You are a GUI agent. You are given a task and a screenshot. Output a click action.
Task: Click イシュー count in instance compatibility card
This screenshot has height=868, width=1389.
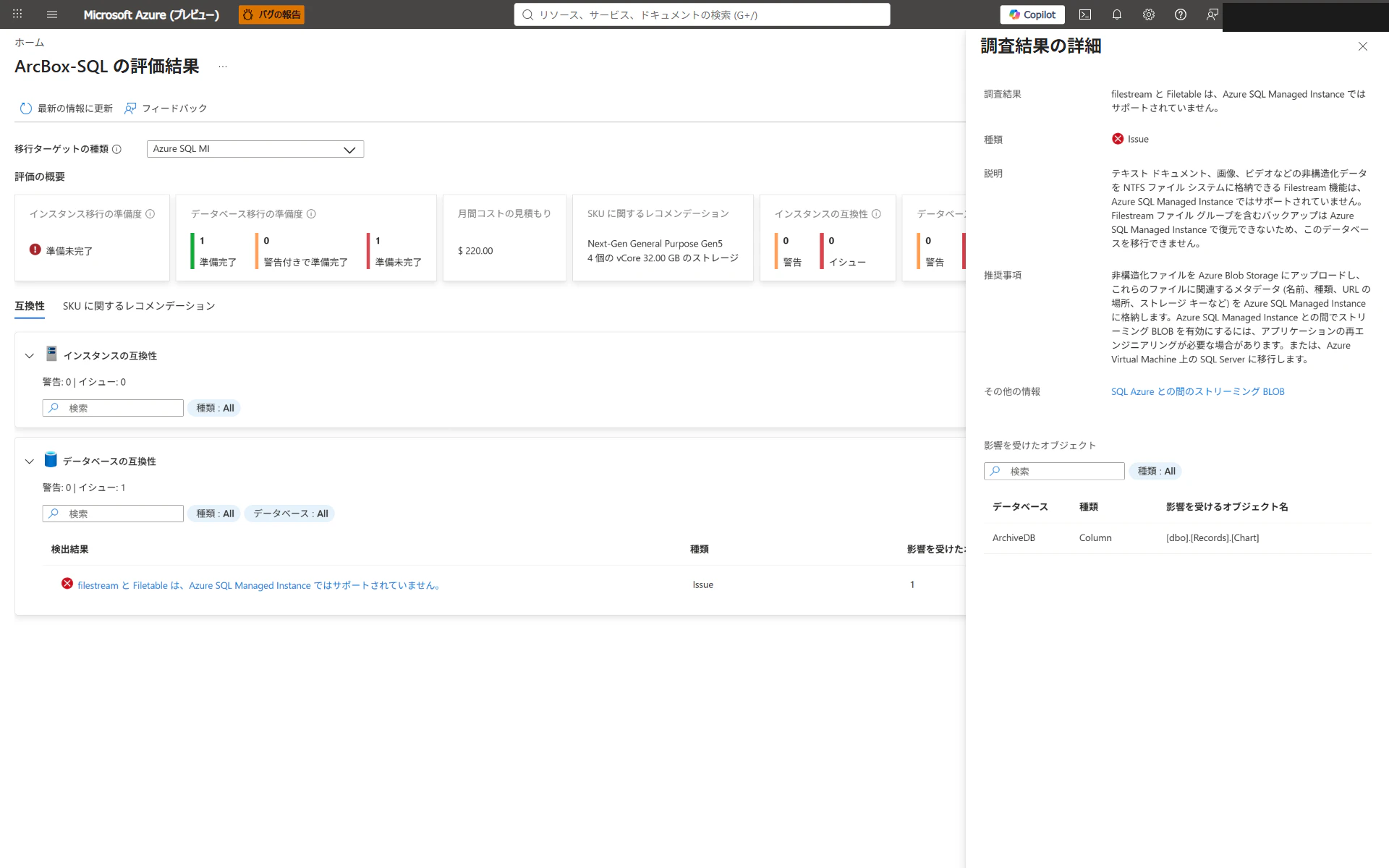[x=831, y=241]
